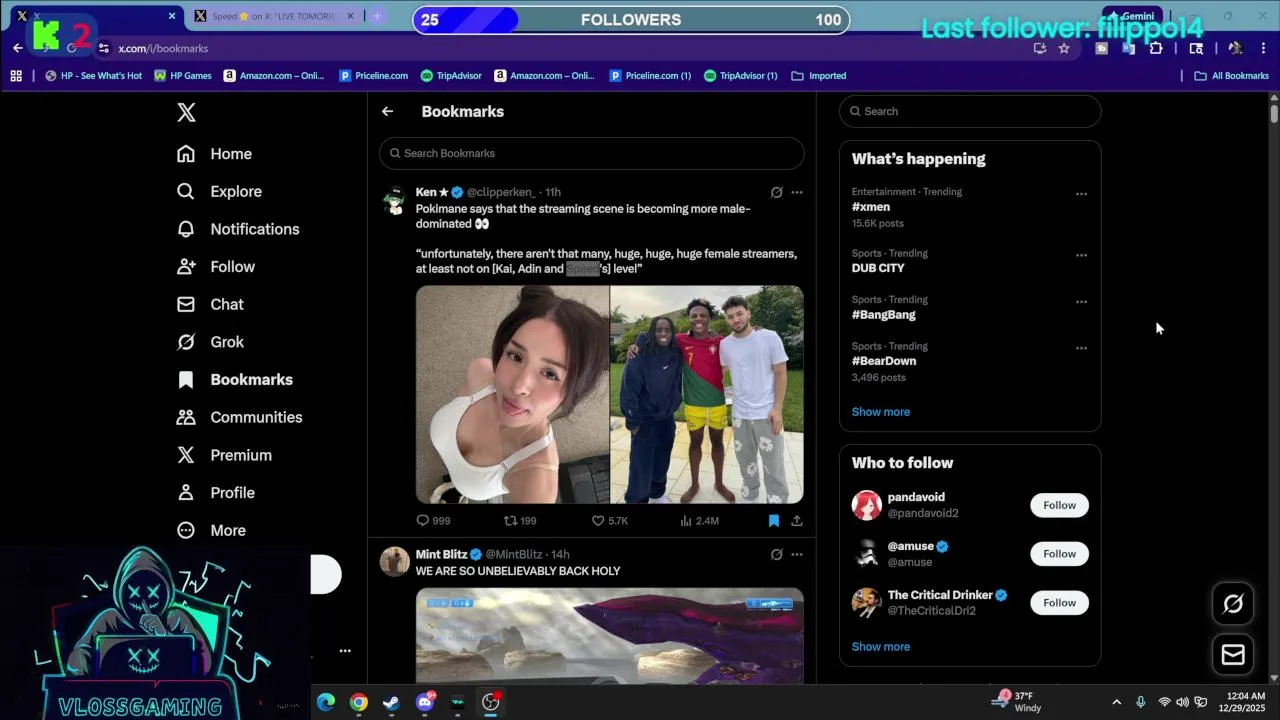Open Mint Blitz profile avatar
Screen dimensions: 1280x720
coord(395,562)
